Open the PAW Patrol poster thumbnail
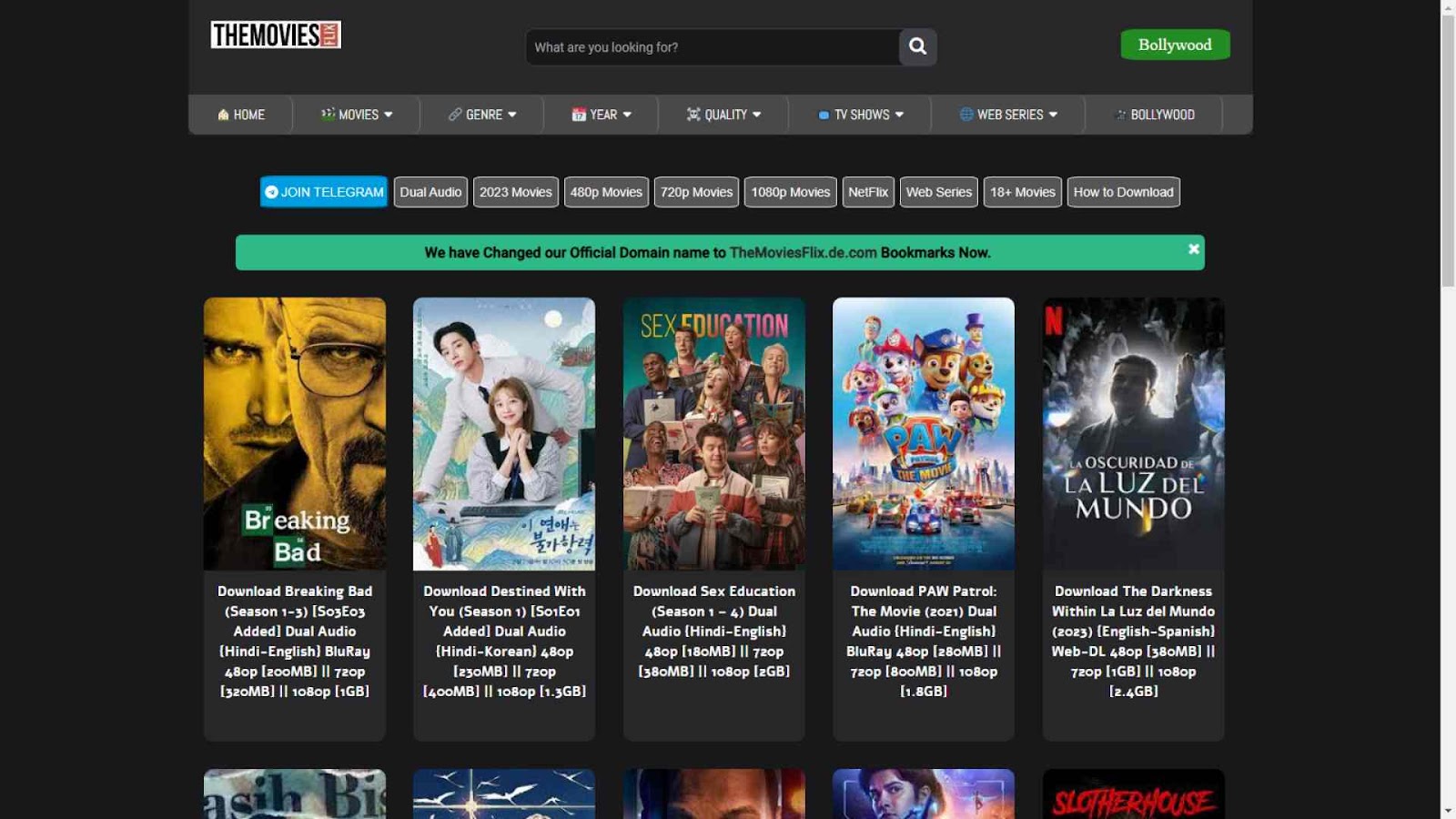1456x819 pixels. pos(924,433)
